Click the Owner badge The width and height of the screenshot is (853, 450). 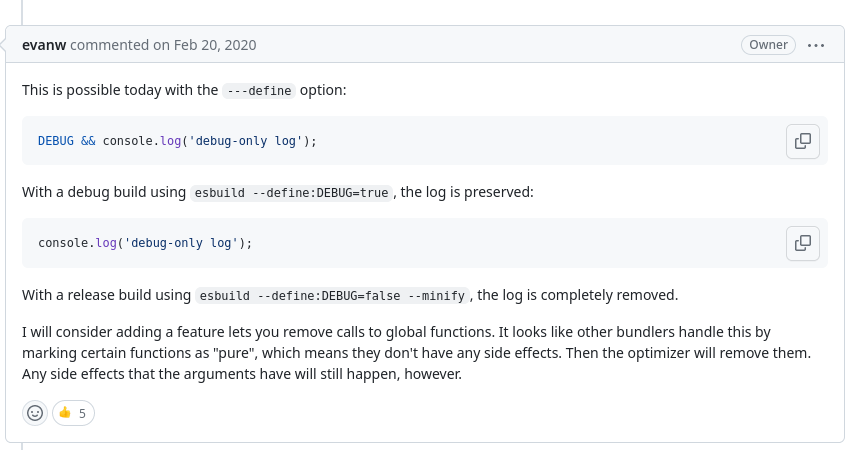[768, 45]
